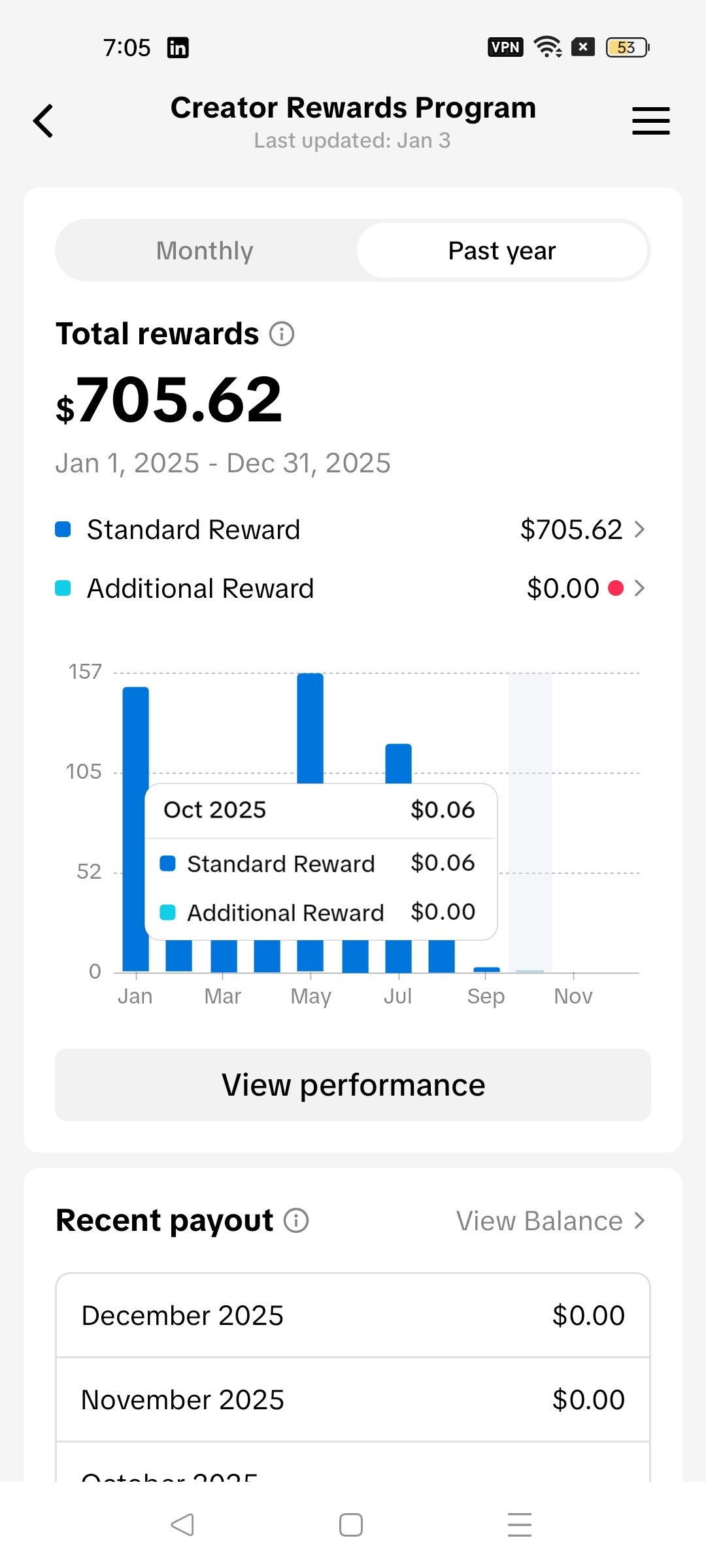Screen dimensions: 706x1568
Task: Open the December 2025 payout row
Action: click(353, 1315)
